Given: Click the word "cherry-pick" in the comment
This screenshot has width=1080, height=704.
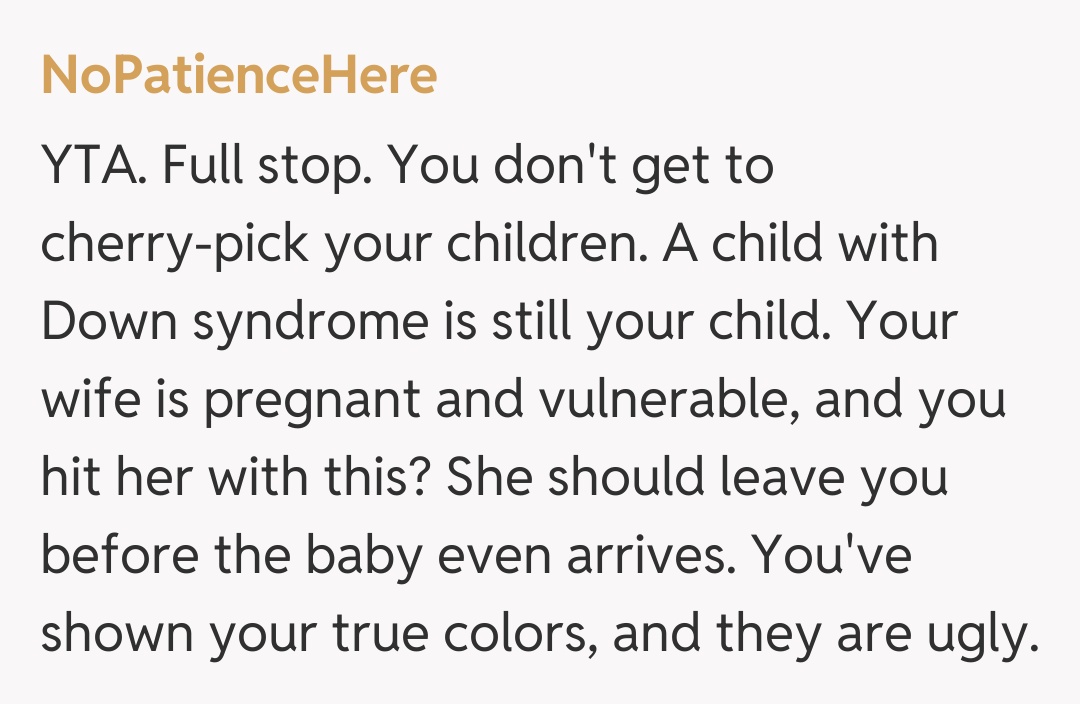Looking at the screenshot, I should (174, 245).
